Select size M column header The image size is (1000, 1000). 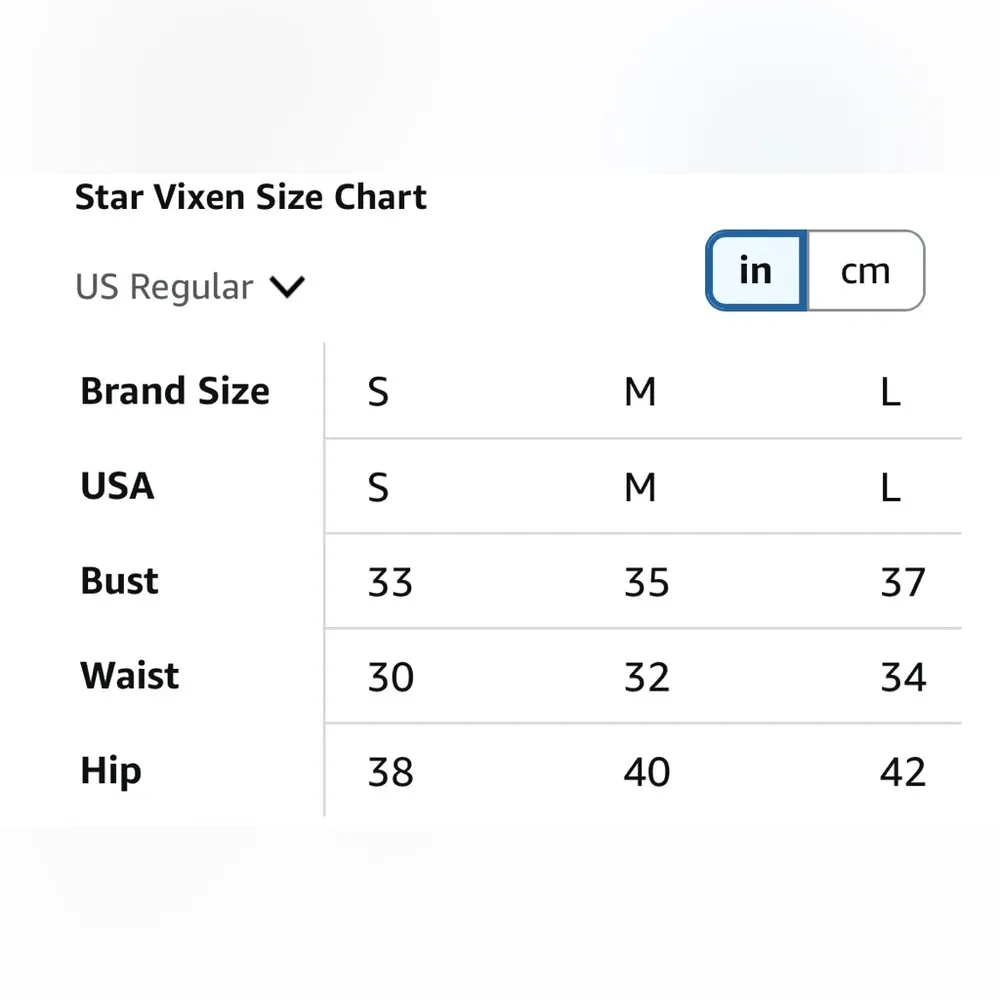(640, 392)
